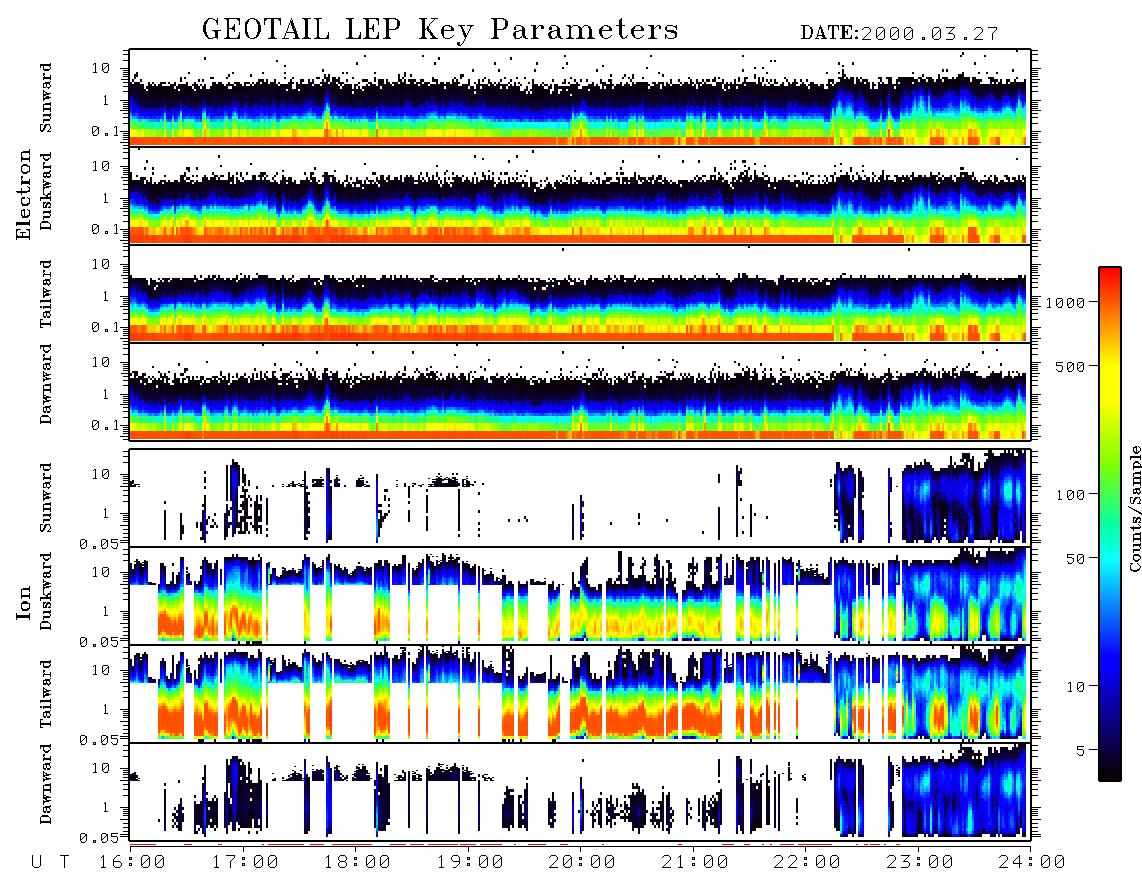Select the Ion Tailward panel label
1142x880 pixels.
pos(46,694)
